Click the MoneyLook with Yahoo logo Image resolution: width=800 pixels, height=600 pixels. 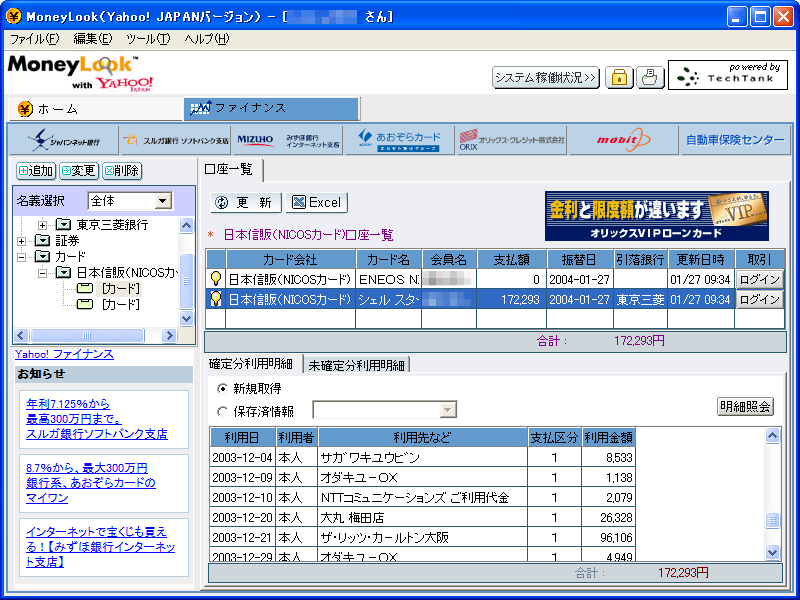click(81, 73)
